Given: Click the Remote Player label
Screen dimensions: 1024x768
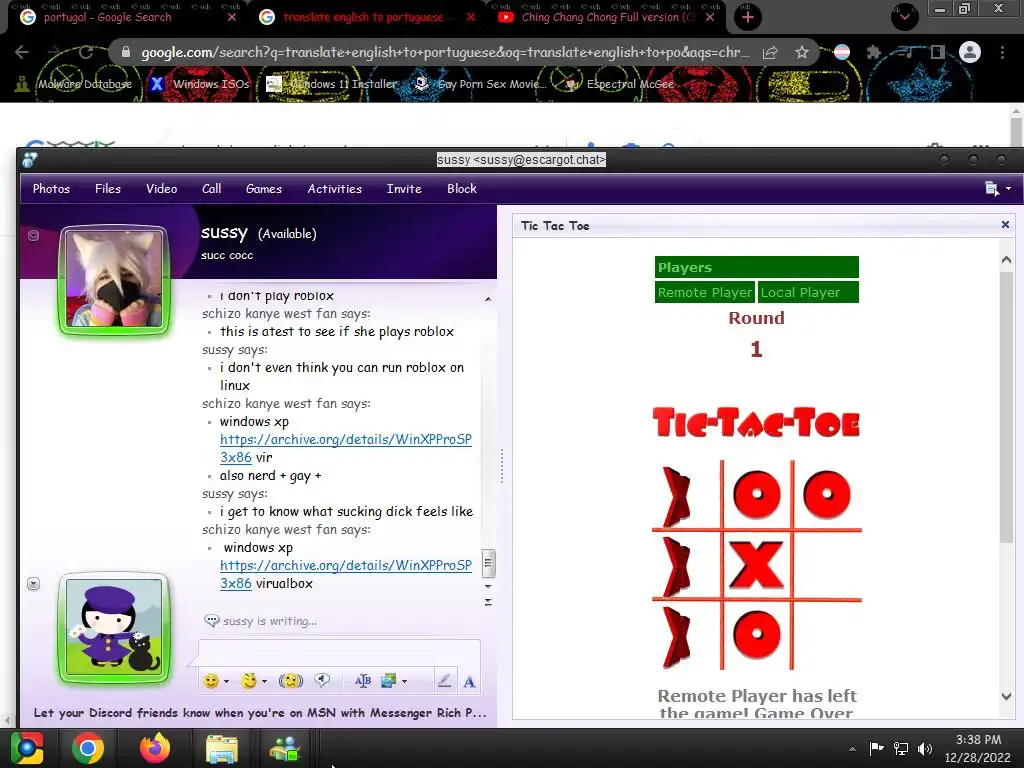Looking at the screenshot, I should click(705, 293).
